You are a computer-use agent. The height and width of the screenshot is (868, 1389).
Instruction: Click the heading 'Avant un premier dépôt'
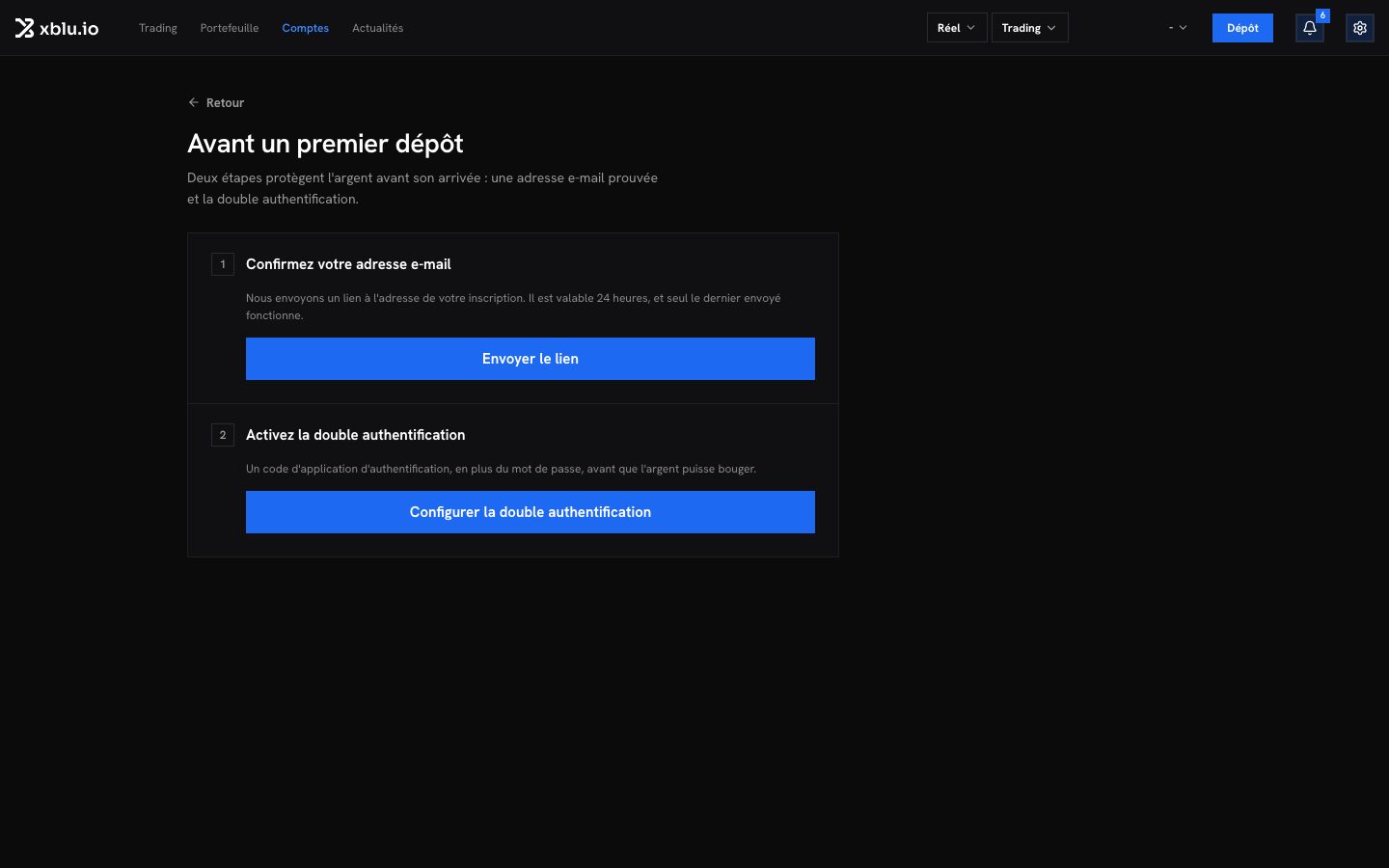pos(325,144)
